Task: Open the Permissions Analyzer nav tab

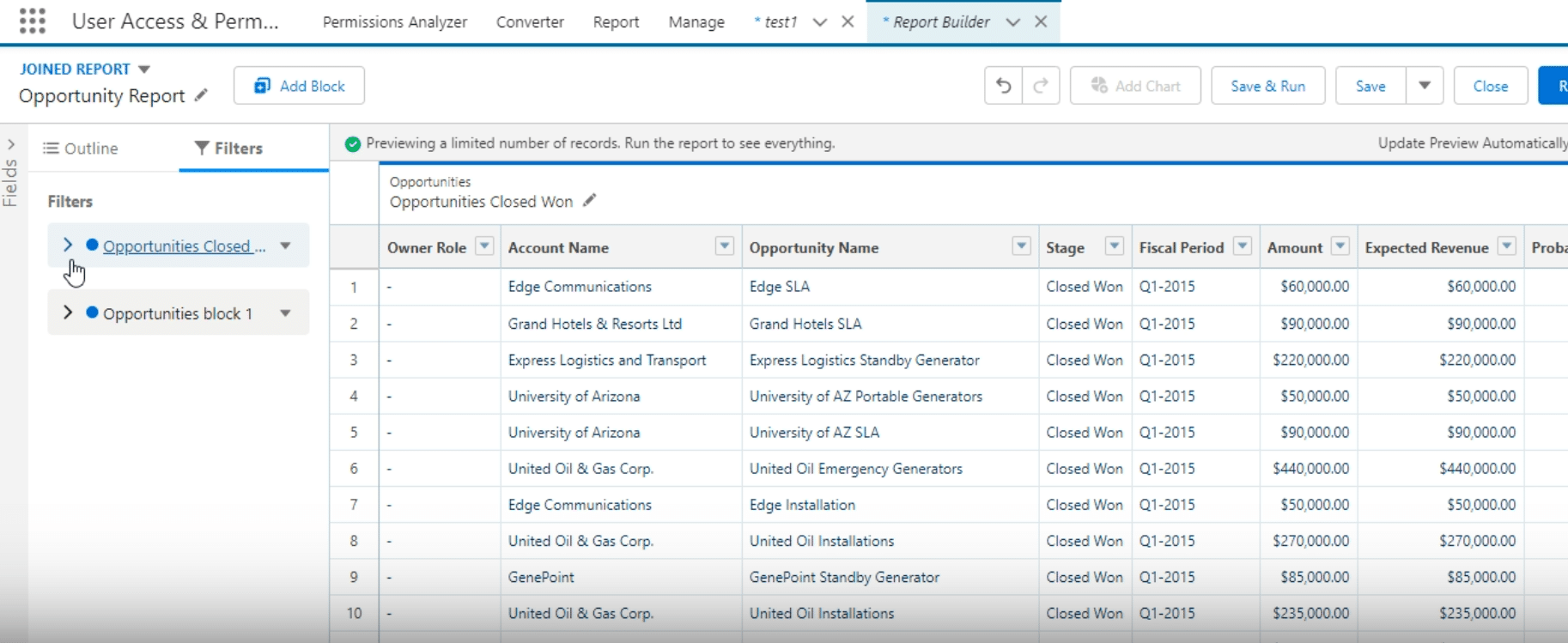Action: 395,22
